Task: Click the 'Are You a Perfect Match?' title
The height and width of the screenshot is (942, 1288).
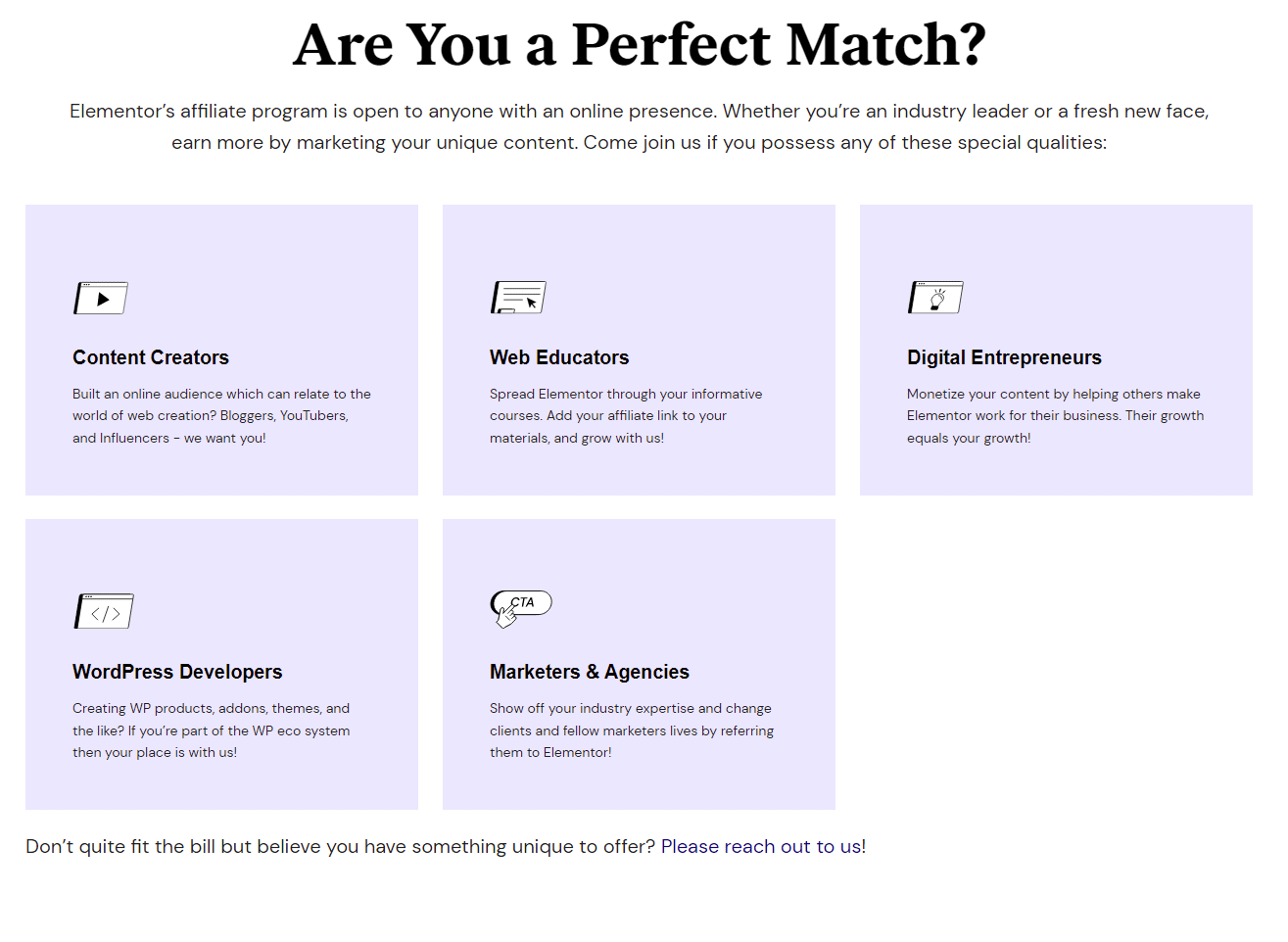Action: tap(640, 45)
